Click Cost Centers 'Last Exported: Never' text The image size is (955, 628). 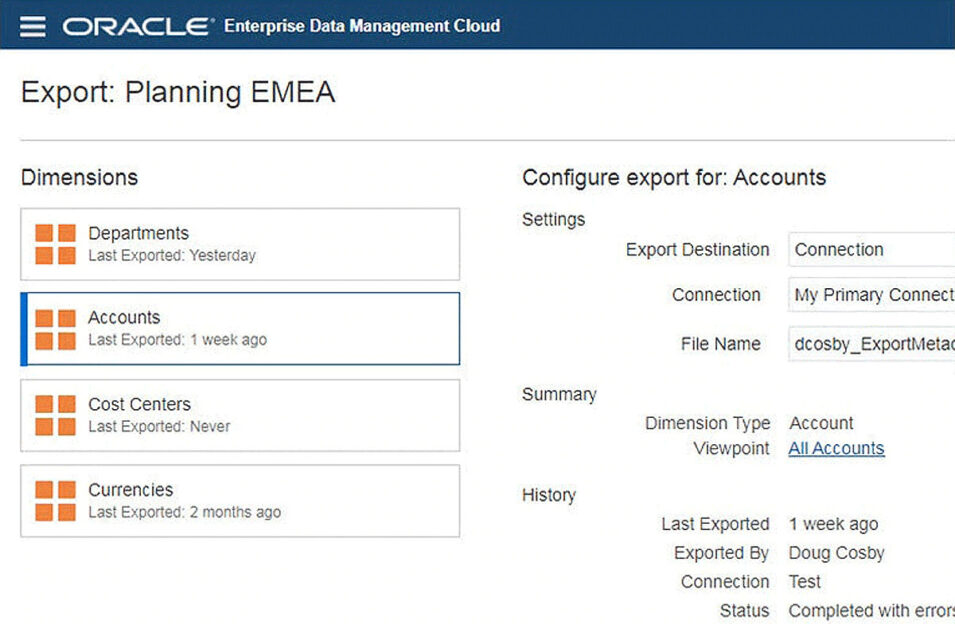159,426
